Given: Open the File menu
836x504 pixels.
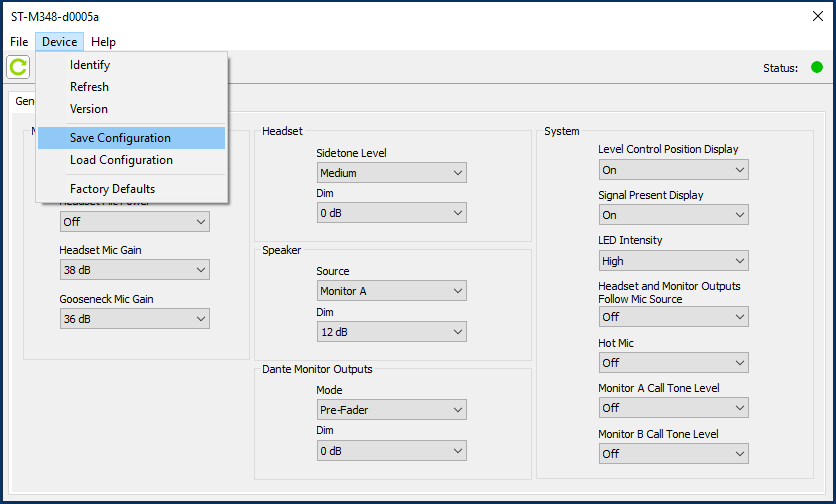Looking at the screenshot, I should pyautogui.click(x=19, y=42).
